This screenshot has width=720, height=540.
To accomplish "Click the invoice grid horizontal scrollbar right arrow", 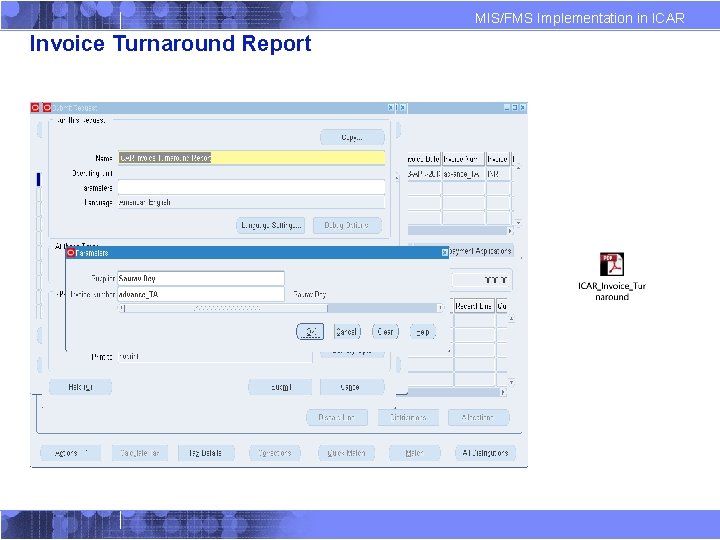I will (510, 231).
